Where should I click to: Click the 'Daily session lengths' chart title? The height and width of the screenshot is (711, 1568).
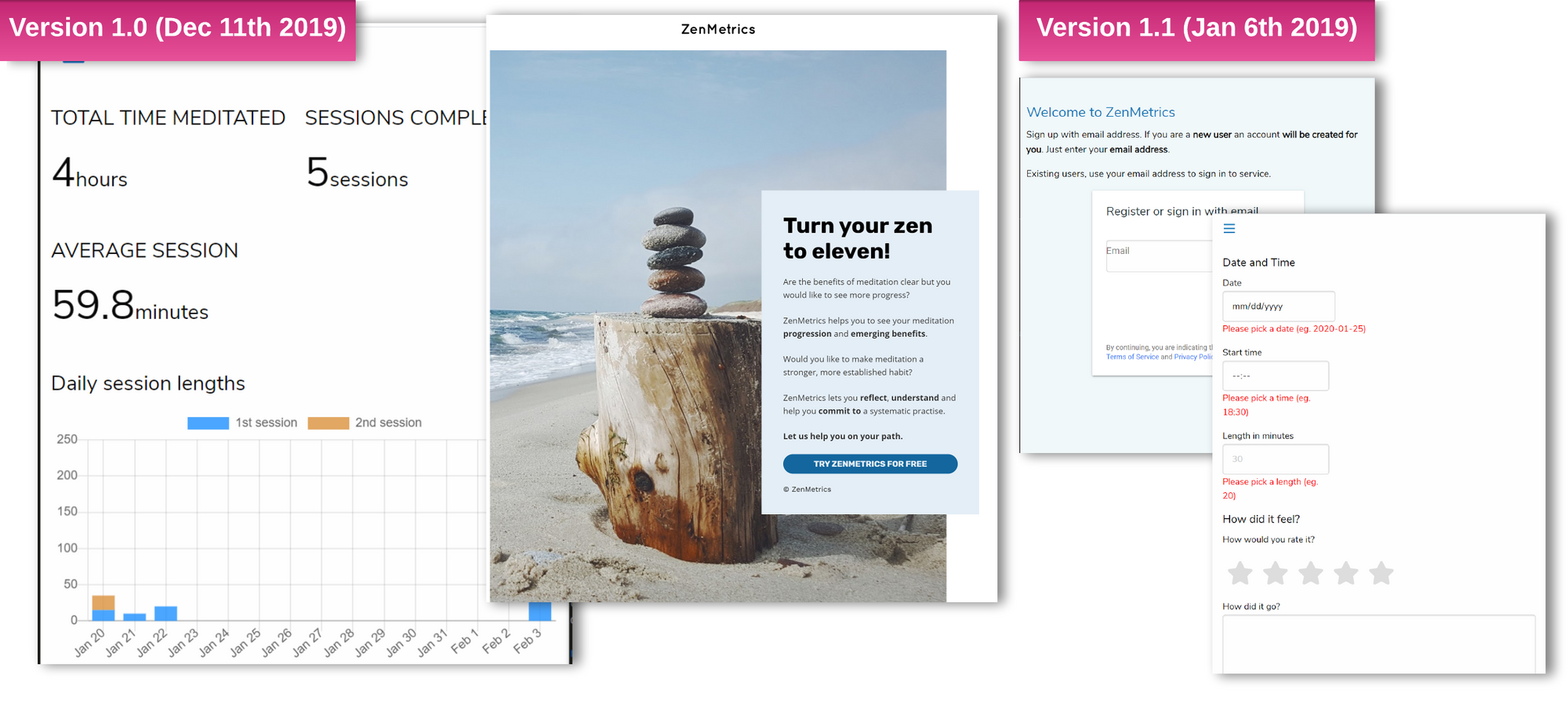148,383
